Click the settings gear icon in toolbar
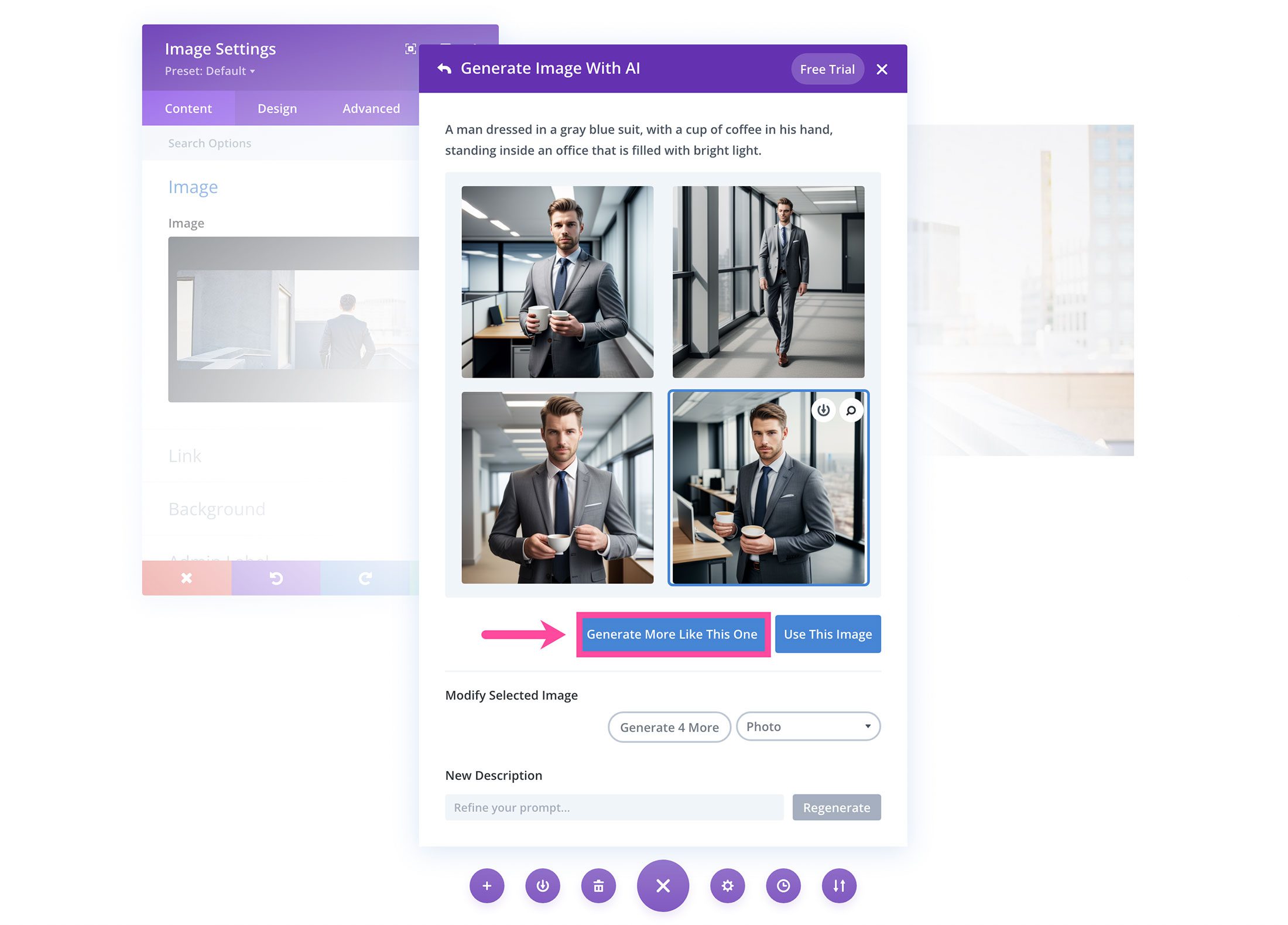 (727, 885)
